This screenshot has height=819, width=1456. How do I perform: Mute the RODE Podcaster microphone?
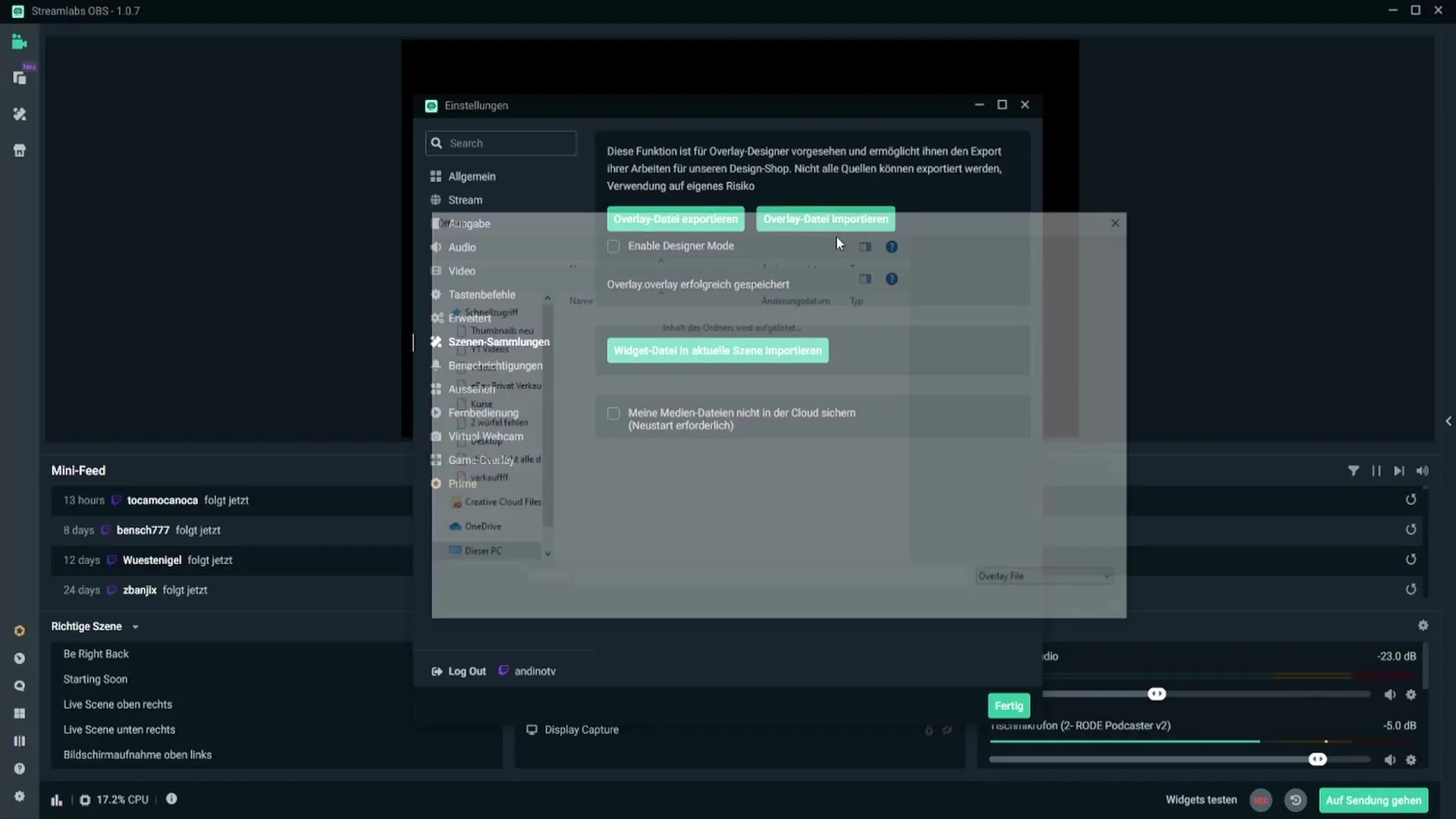(1389, 760)
